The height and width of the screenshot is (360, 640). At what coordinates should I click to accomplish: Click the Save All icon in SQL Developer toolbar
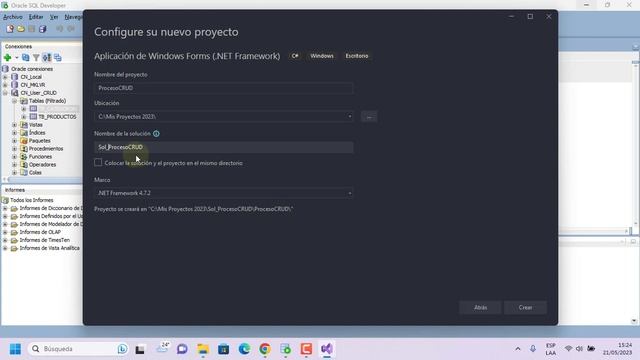(x=42, y=29)
